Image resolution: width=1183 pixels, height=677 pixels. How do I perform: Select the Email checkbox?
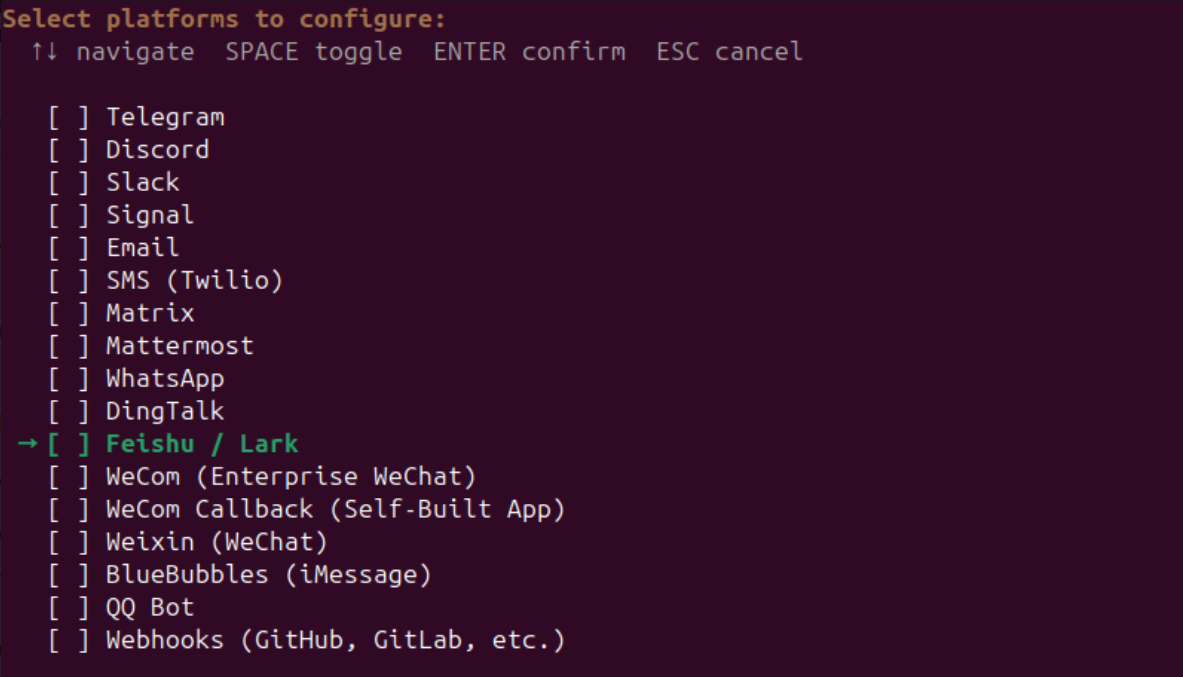[x=69, y=248]
